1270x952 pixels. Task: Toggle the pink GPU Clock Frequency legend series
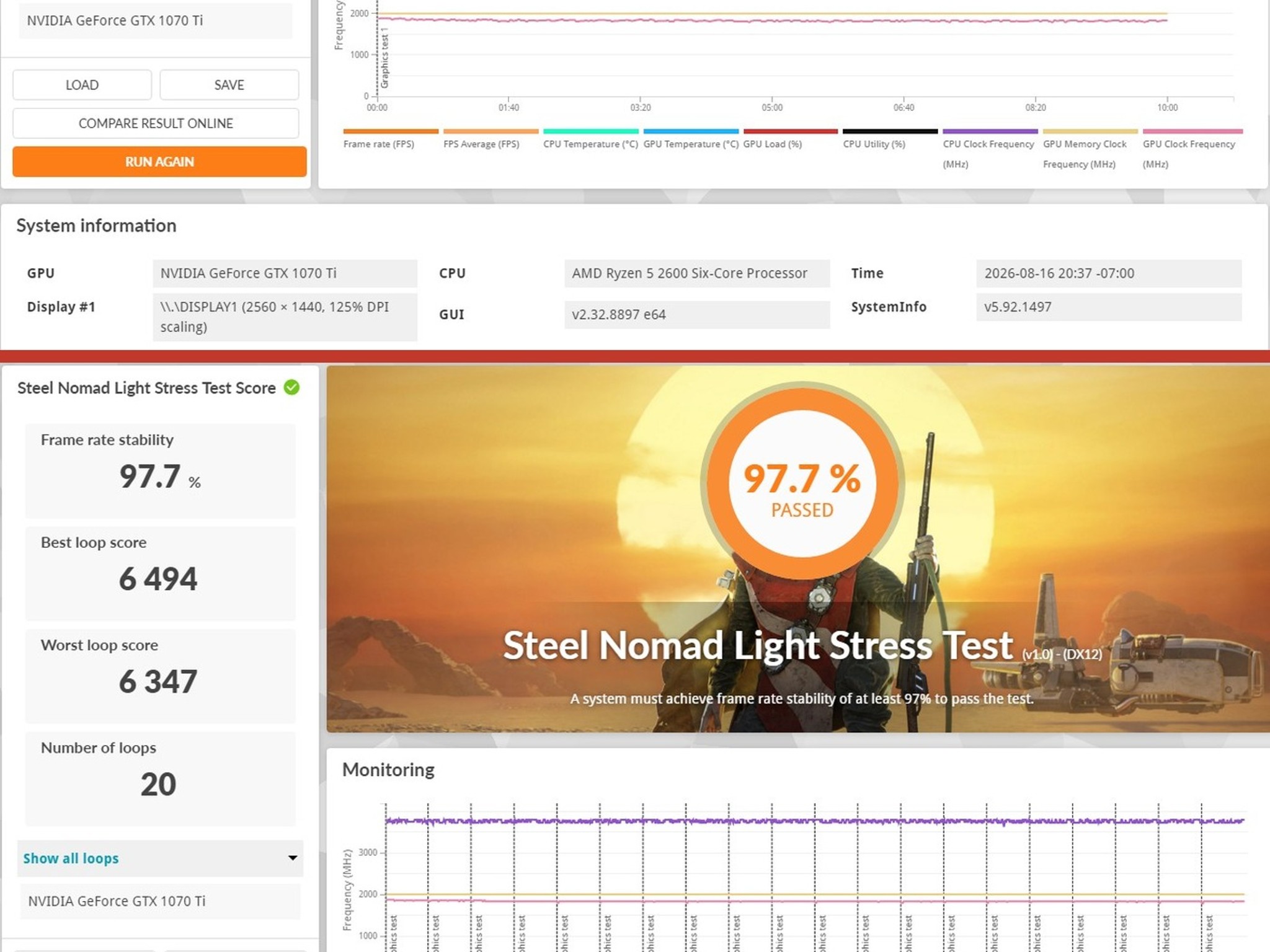[x=1192, y=149]
